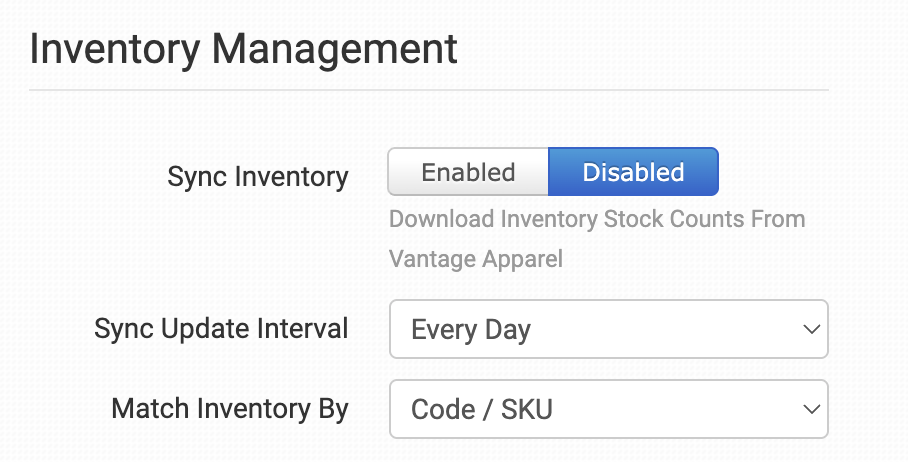Click the divider line below Inventory Management
This screenshot has width=908, height=462.
[x=428, y=91]
